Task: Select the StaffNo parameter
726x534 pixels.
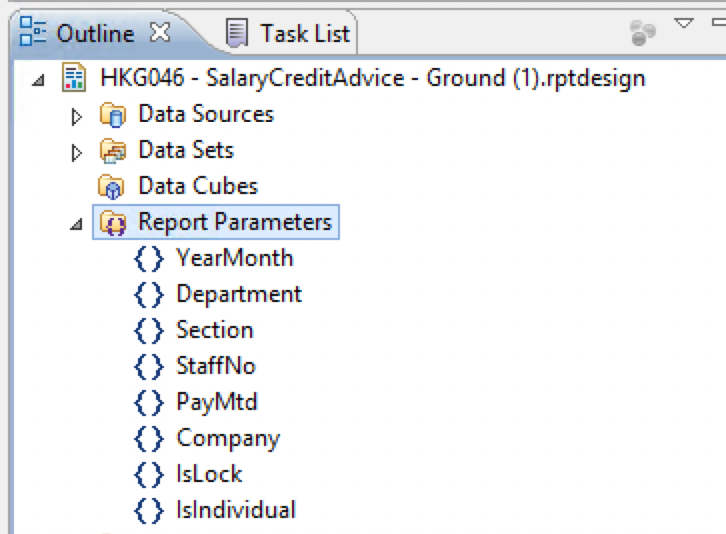Action: [215, 366]
